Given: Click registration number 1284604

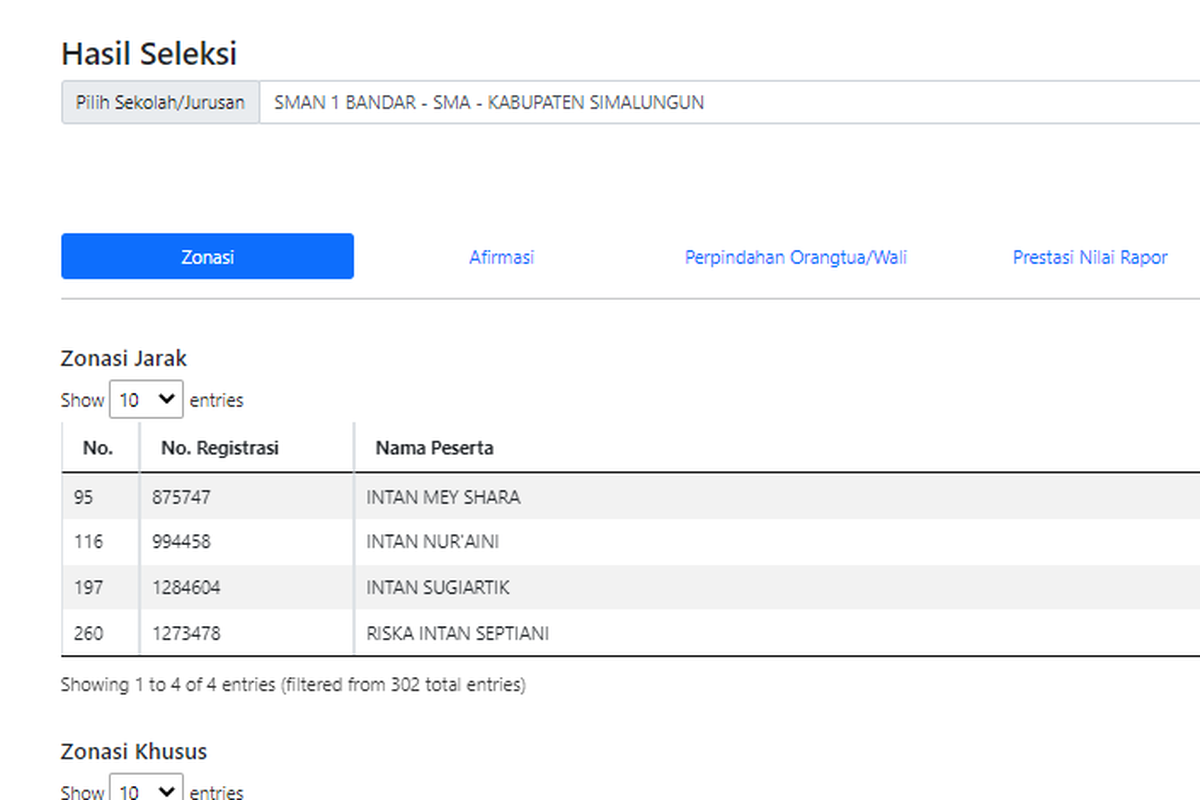Looking at the screenshot, I should pyautogui.click(x=187, y=588).
